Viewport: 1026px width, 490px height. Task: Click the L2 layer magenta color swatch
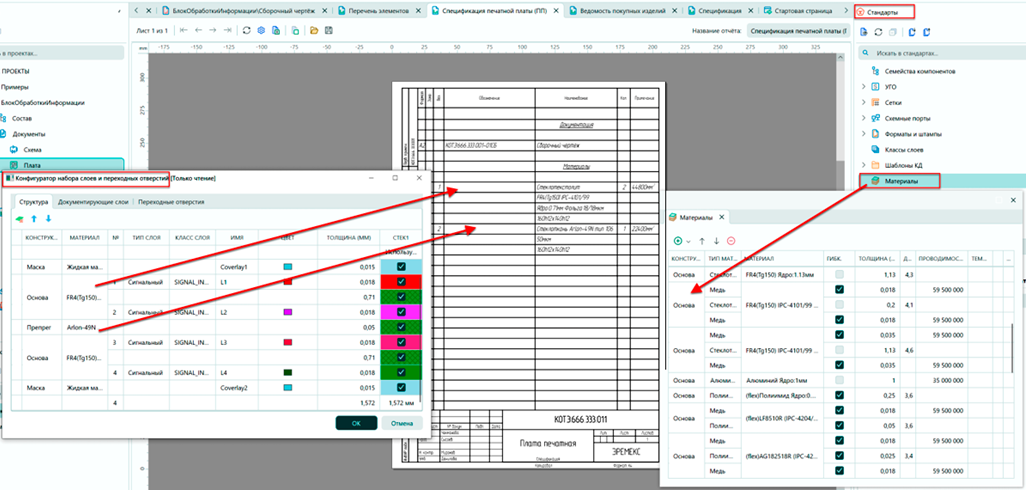click(287, 312)
